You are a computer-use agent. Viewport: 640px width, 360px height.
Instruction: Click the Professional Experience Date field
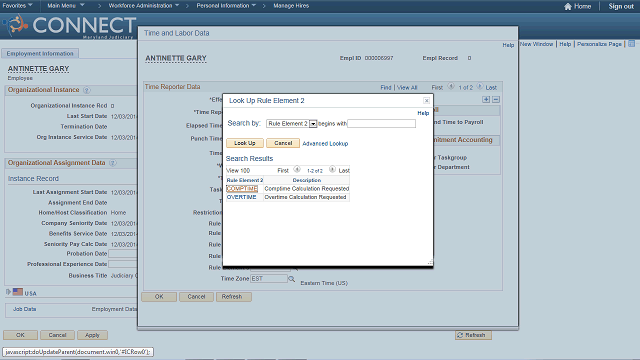[x=123, y=264]
